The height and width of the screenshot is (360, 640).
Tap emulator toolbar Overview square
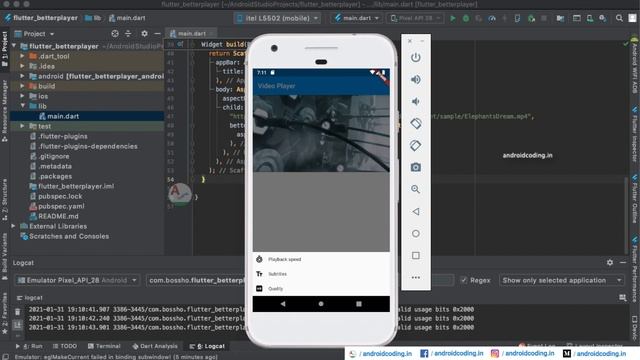coord(416,256)
